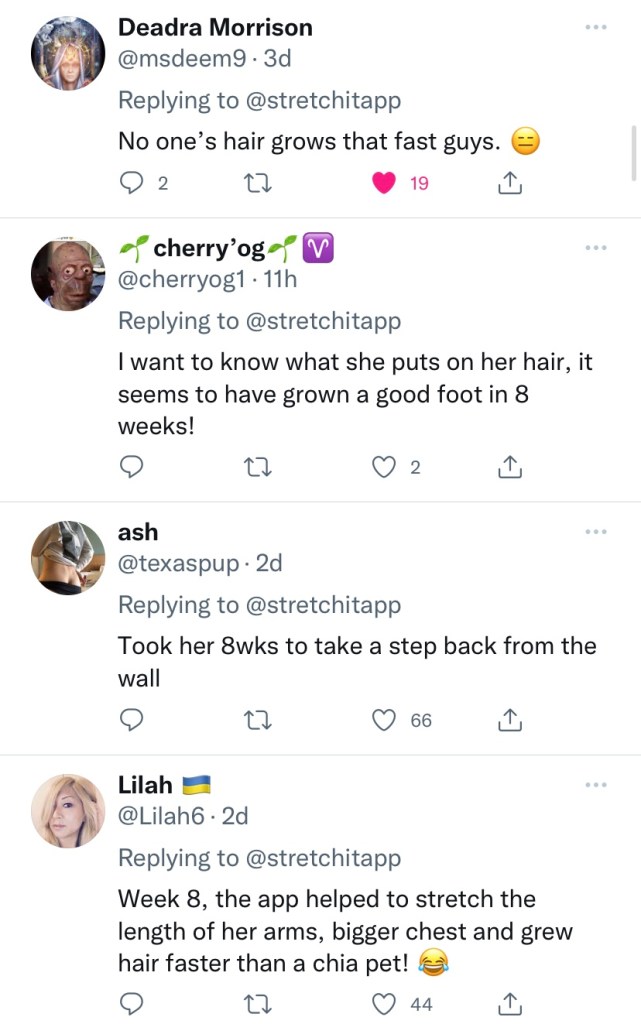The image size is (641, 1024).
Task: Open @stretchitapp link in Lilah's reply
Action: pos(324,858)
